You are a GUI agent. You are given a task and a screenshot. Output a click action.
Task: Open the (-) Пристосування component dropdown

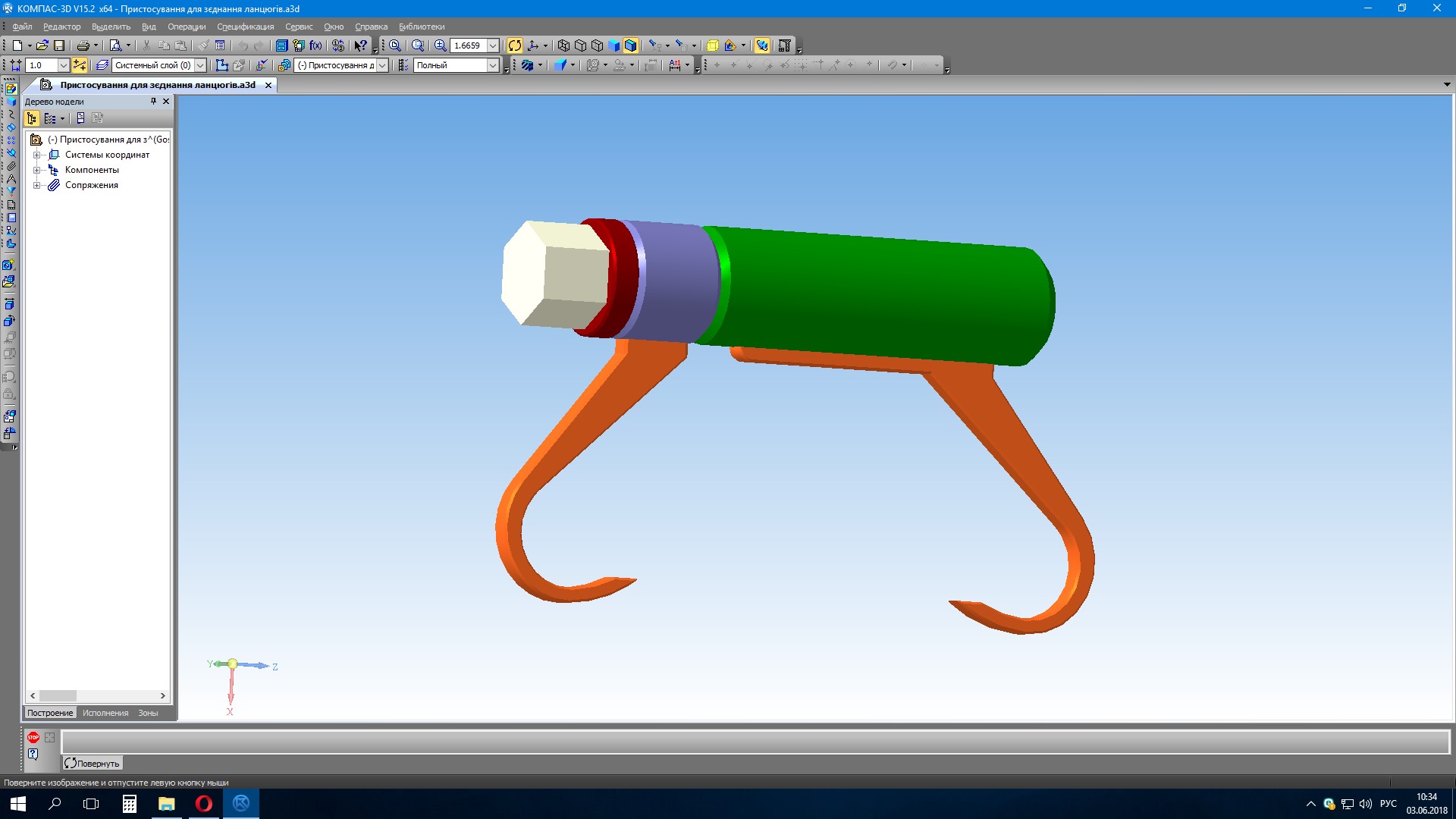pos(382,65)
